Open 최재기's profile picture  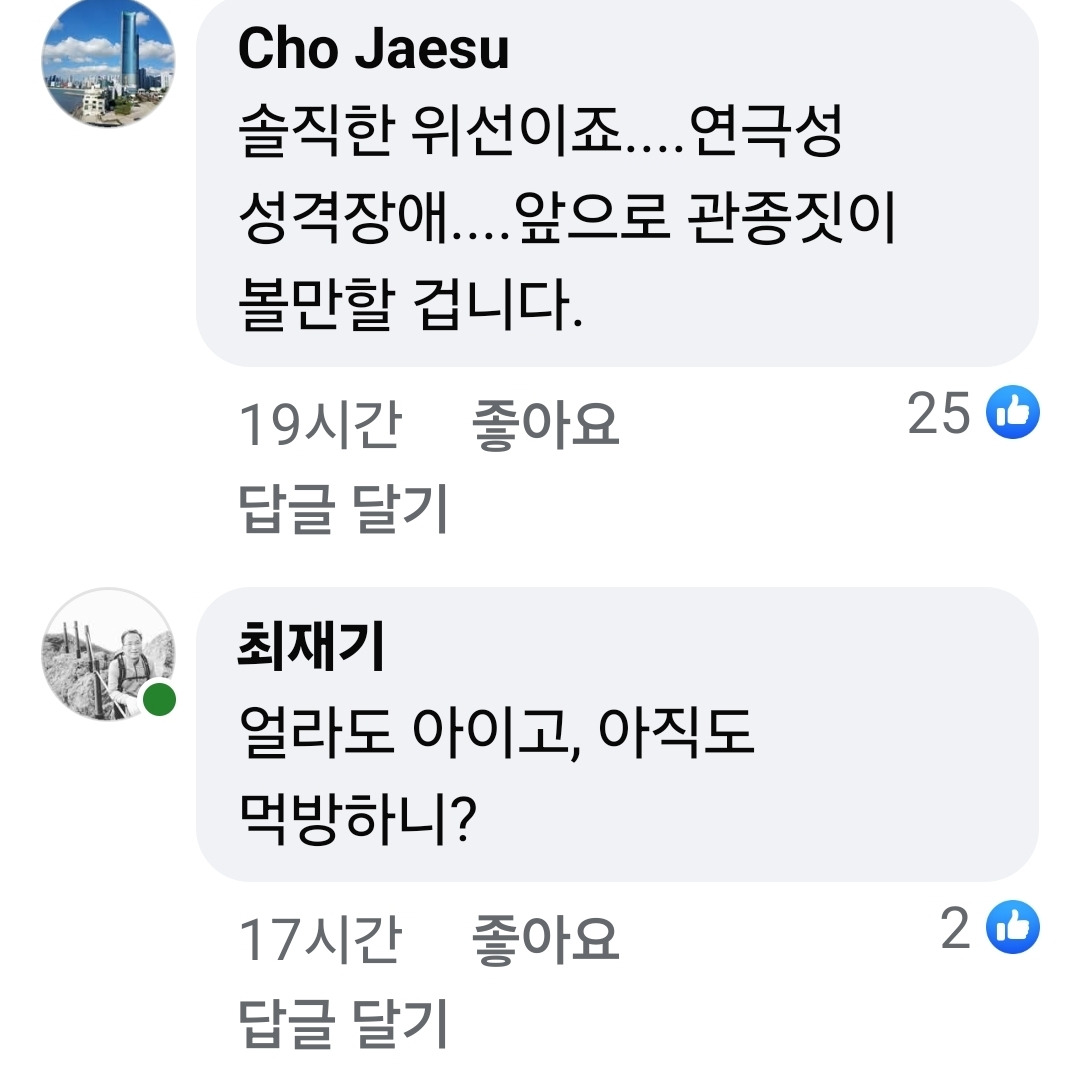tap(108, 655)
